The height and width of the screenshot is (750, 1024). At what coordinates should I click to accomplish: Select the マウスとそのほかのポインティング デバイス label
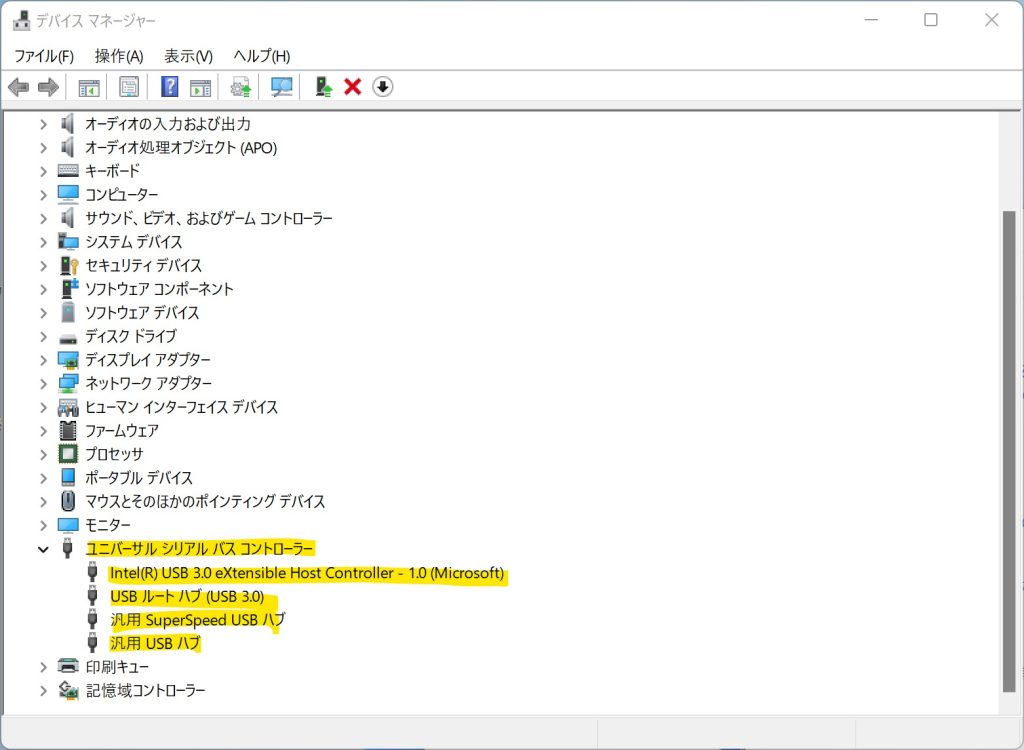coord(205,501)
